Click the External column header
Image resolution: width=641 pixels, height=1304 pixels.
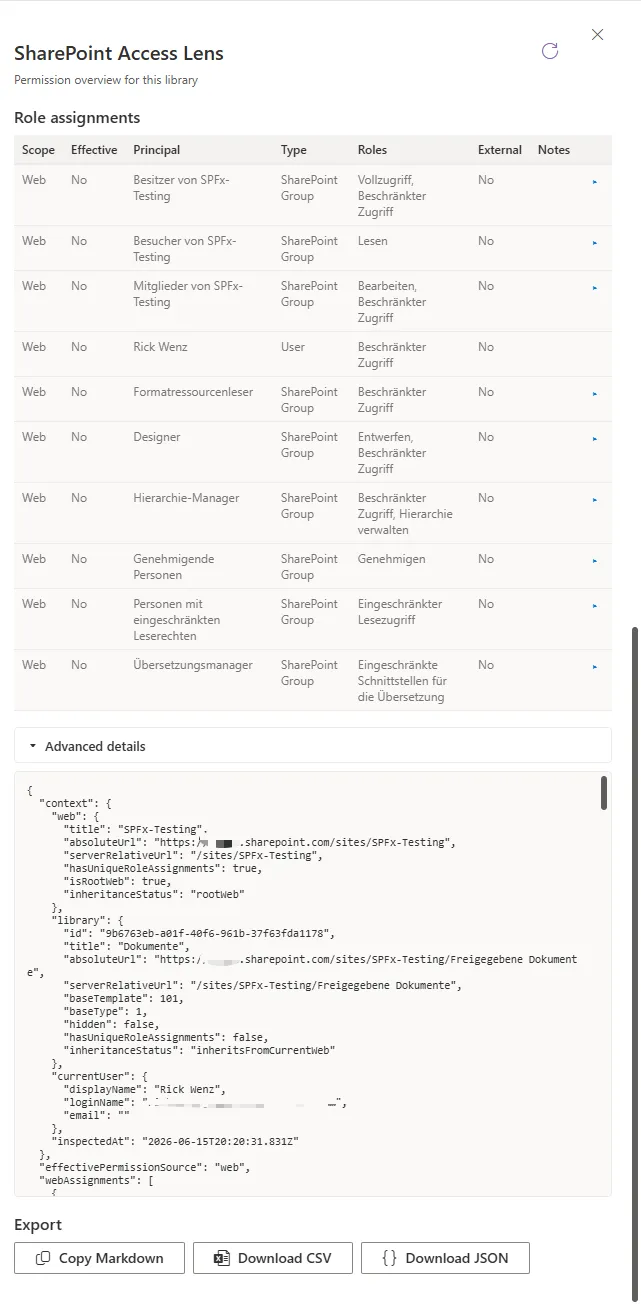pos(500,150)
